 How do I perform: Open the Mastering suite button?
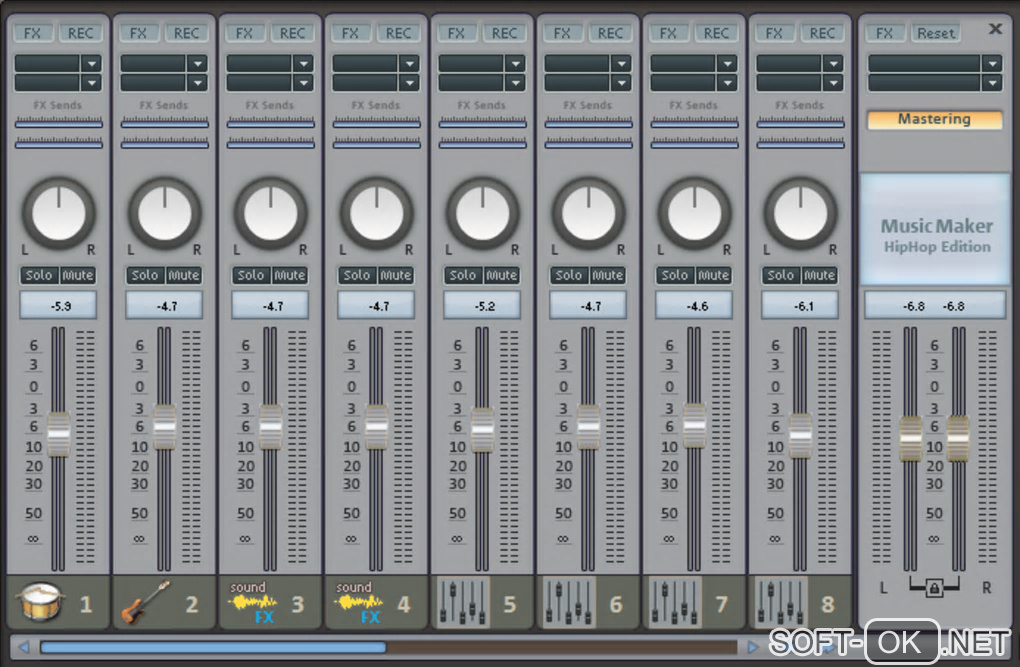(935, 120)
